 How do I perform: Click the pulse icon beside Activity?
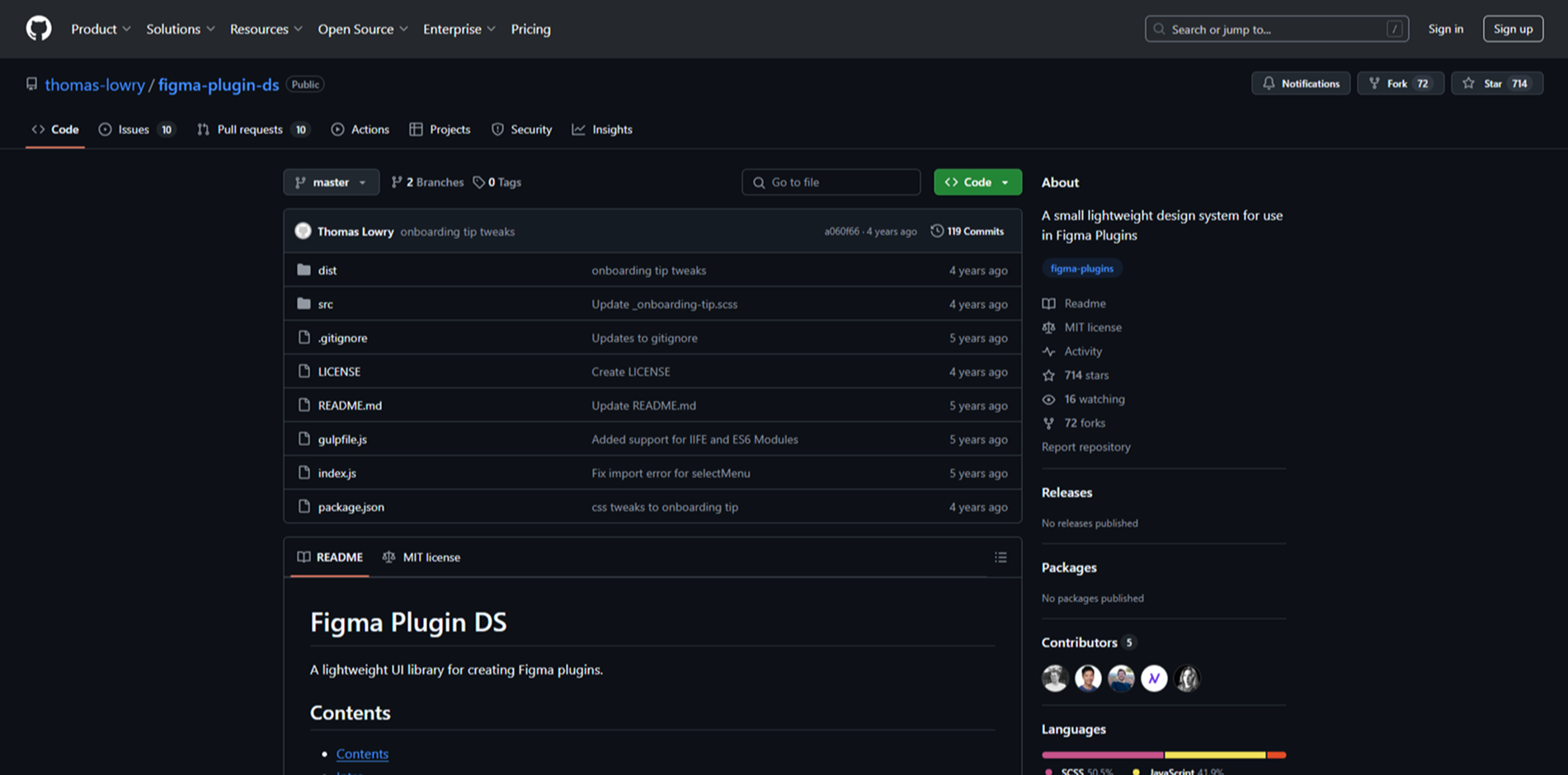[x=1048, y=351]
